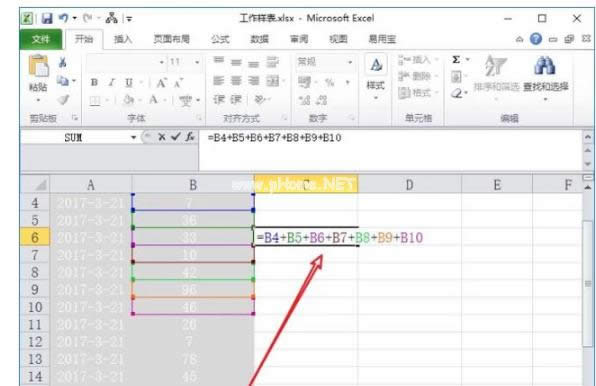Click the Insert Function fx icon
Image resolution: width=596 pixels, height=386 pixels.
(x=190, y=137)
